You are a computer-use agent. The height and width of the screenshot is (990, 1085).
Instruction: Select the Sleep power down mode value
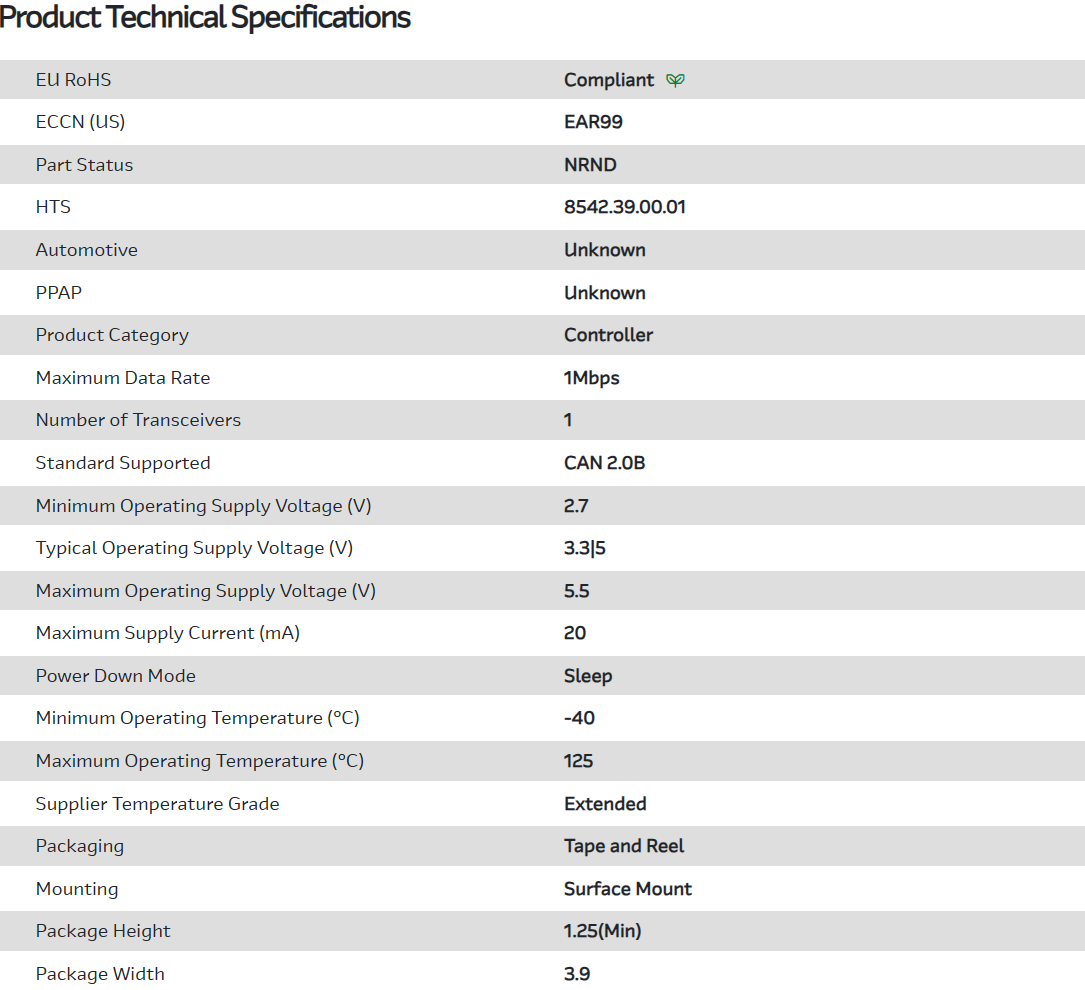(x=587, y=676)
